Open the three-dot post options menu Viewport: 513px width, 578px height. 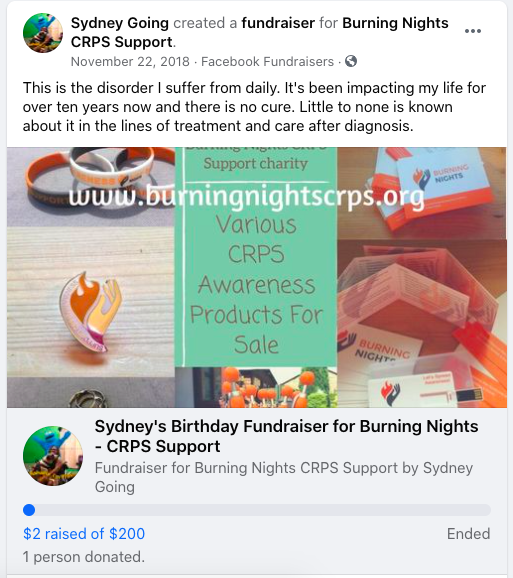coord(472,31)
